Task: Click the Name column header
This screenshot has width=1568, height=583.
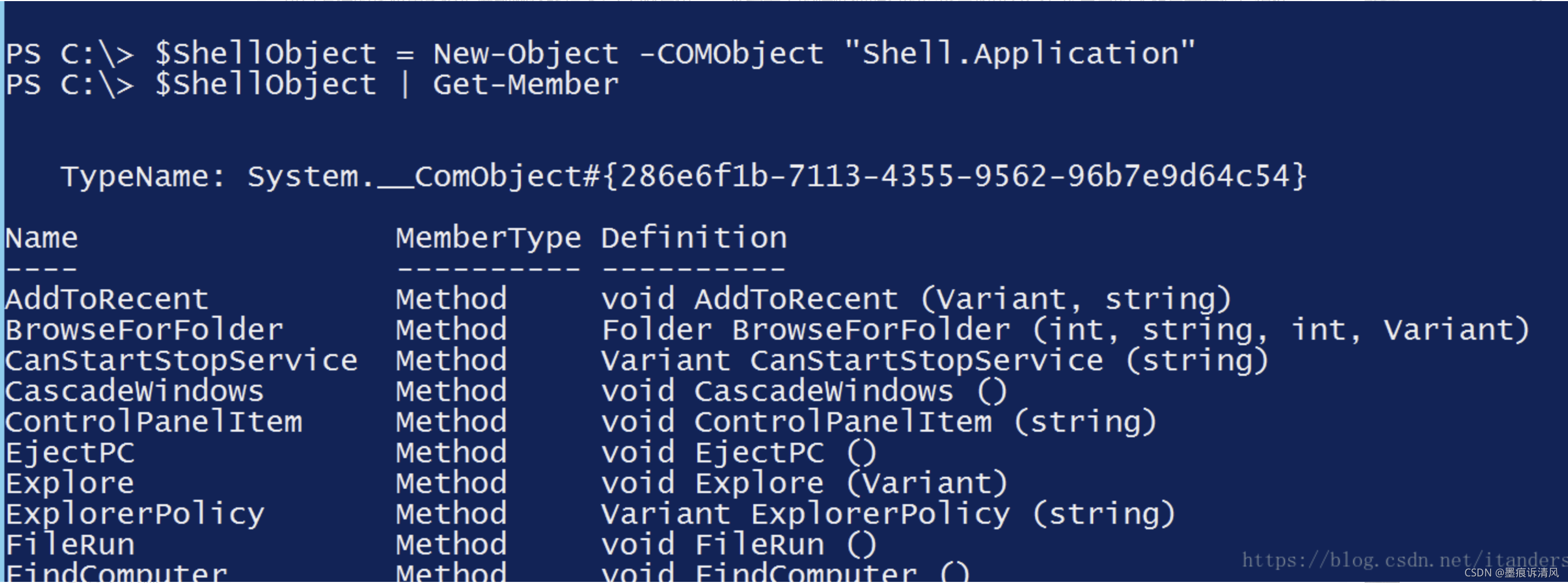Action: point(41,237)
